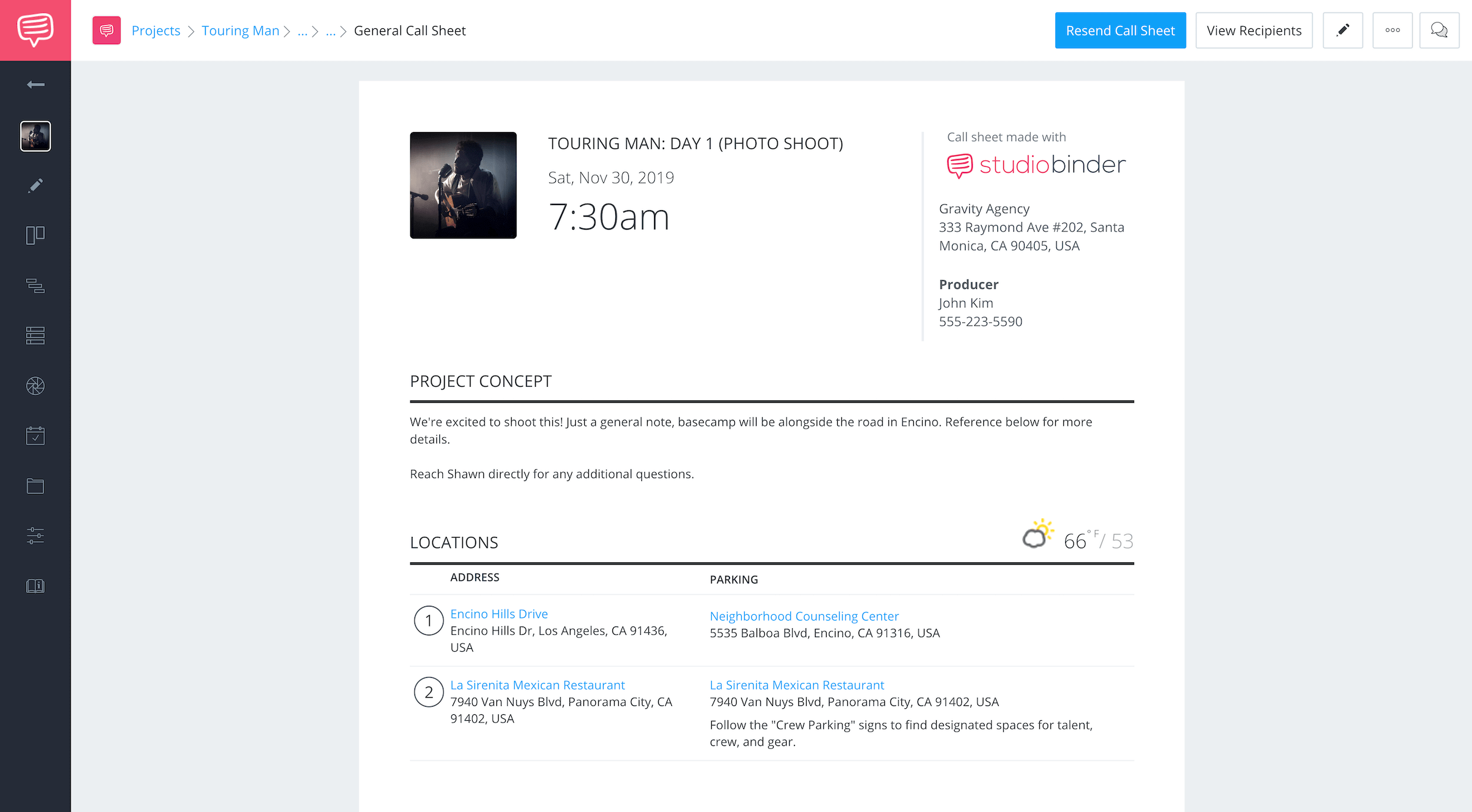Open the three-dot more options menu

1392,30
